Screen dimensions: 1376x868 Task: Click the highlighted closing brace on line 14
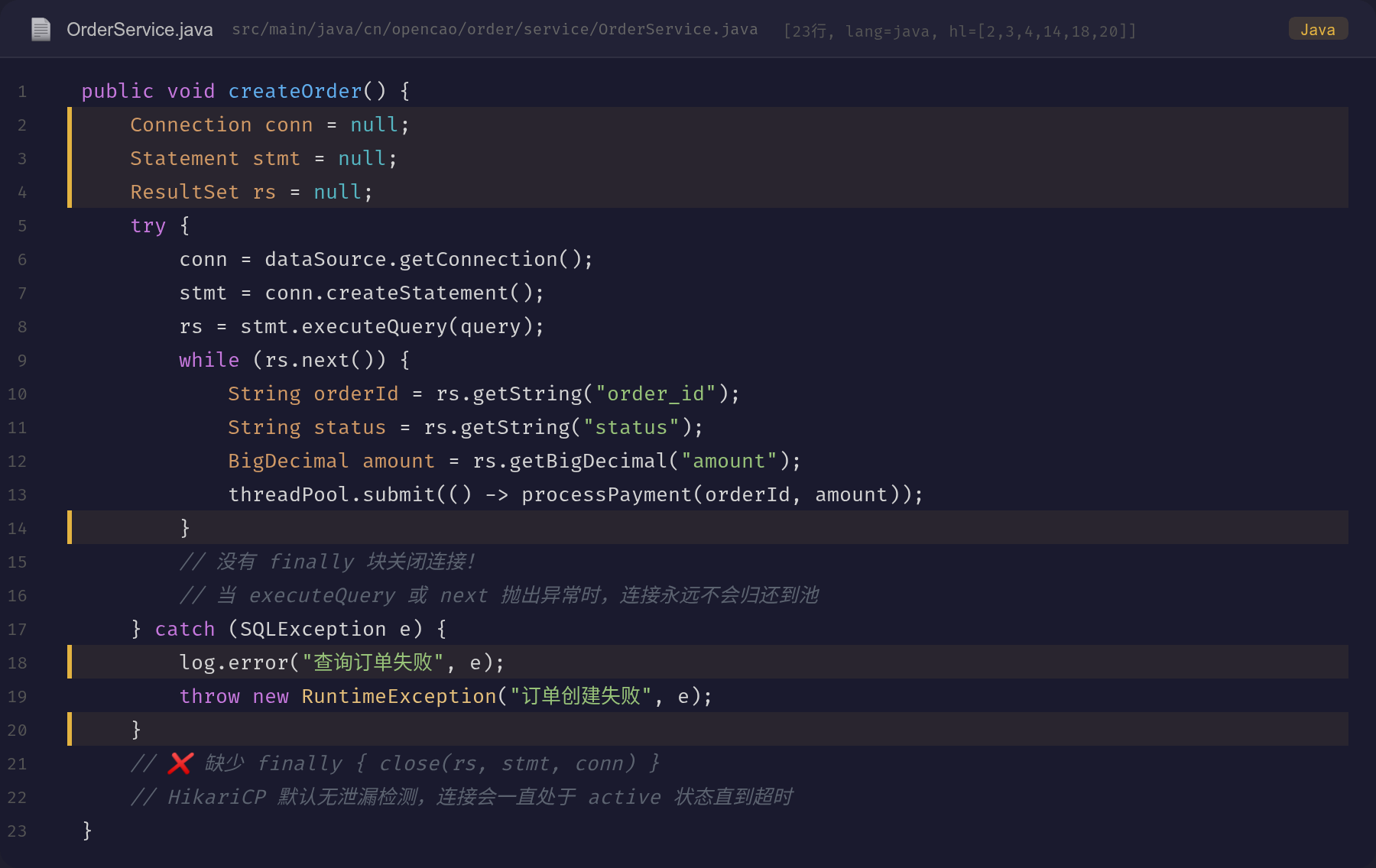tap(185, 528)
